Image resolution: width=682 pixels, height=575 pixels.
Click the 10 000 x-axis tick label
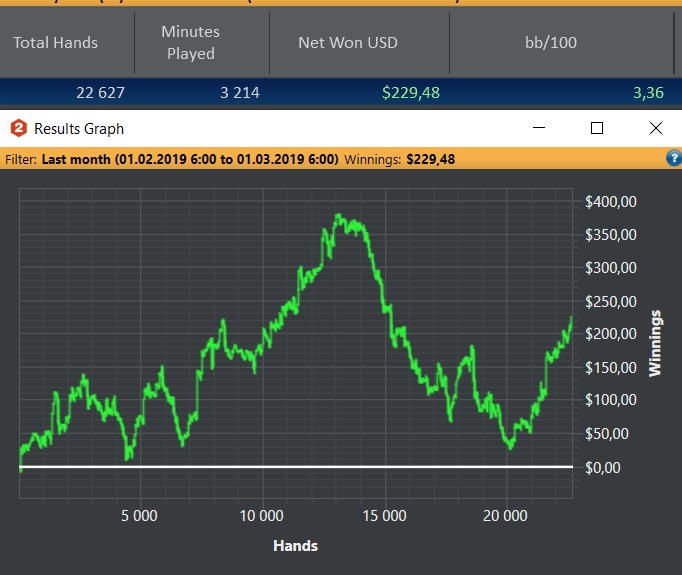(261, 516)
